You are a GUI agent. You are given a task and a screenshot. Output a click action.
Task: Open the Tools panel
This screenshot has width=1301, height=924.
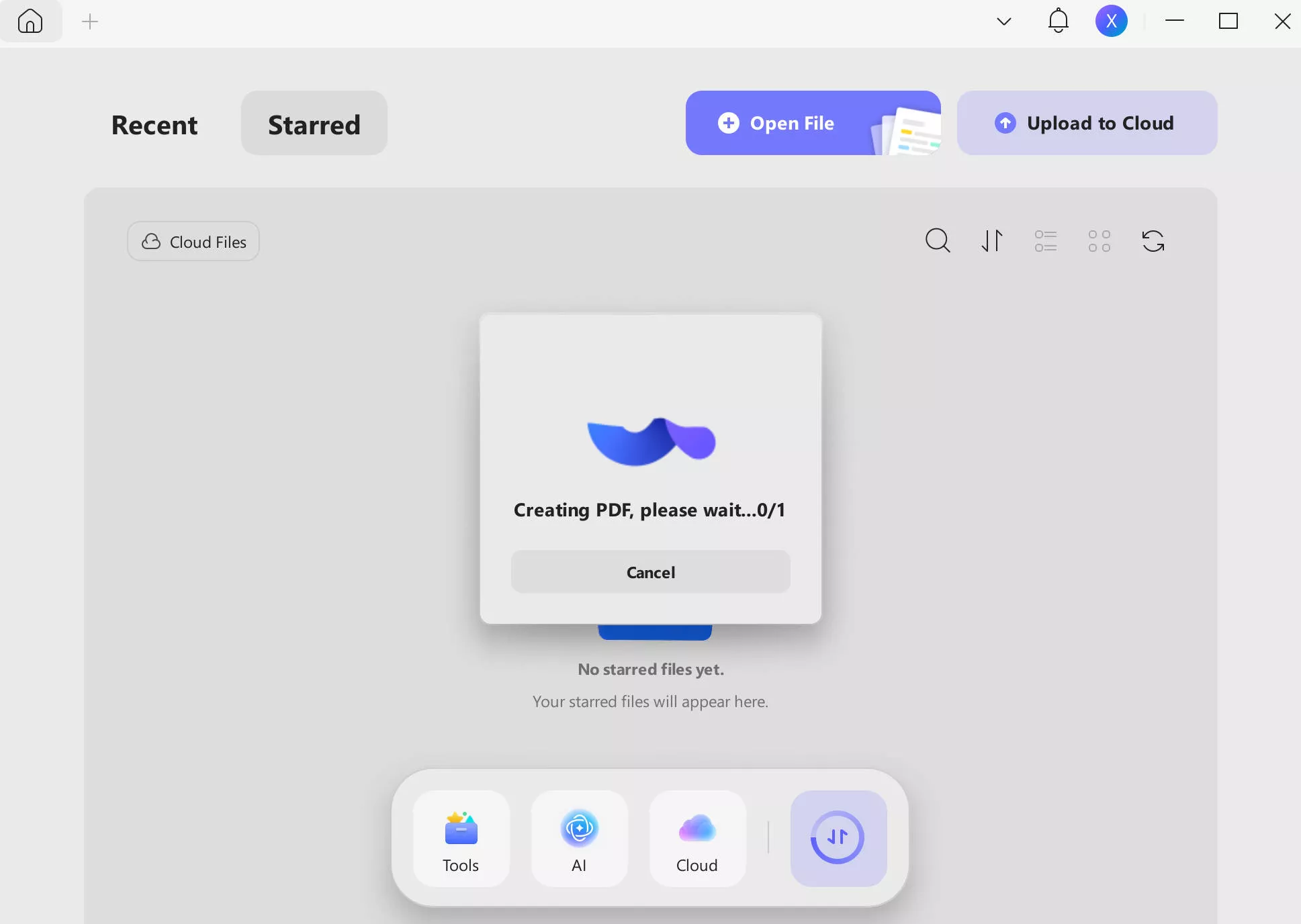(461, 838)
